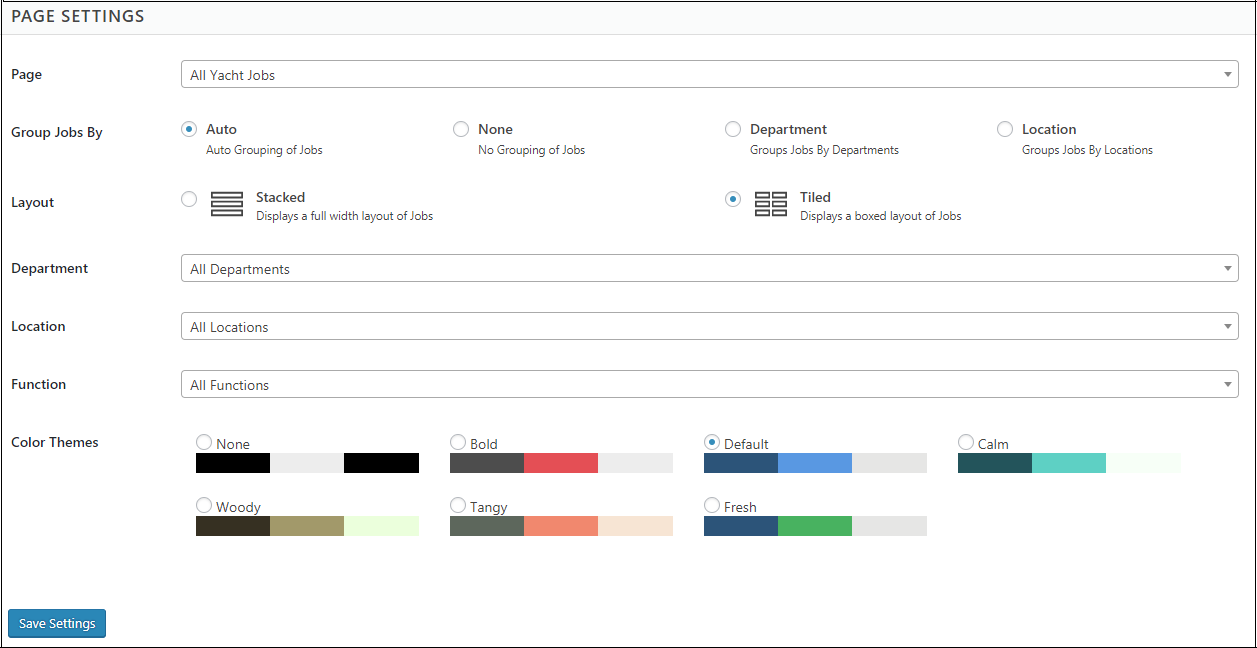Viewport: 1257px width, 648px height.
Task: Pick the Calm color theme
Action: pyautogui.click(x=966, y=442)
